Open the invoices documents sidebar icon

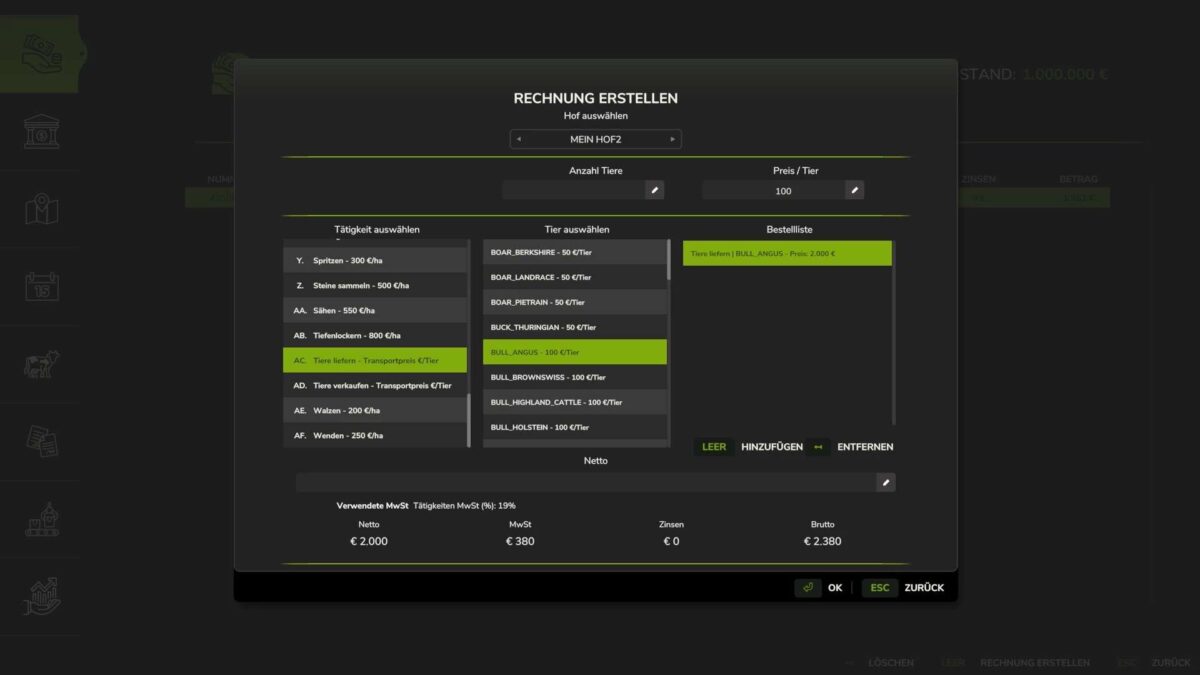pyautogui.click(x=42, y=440)
